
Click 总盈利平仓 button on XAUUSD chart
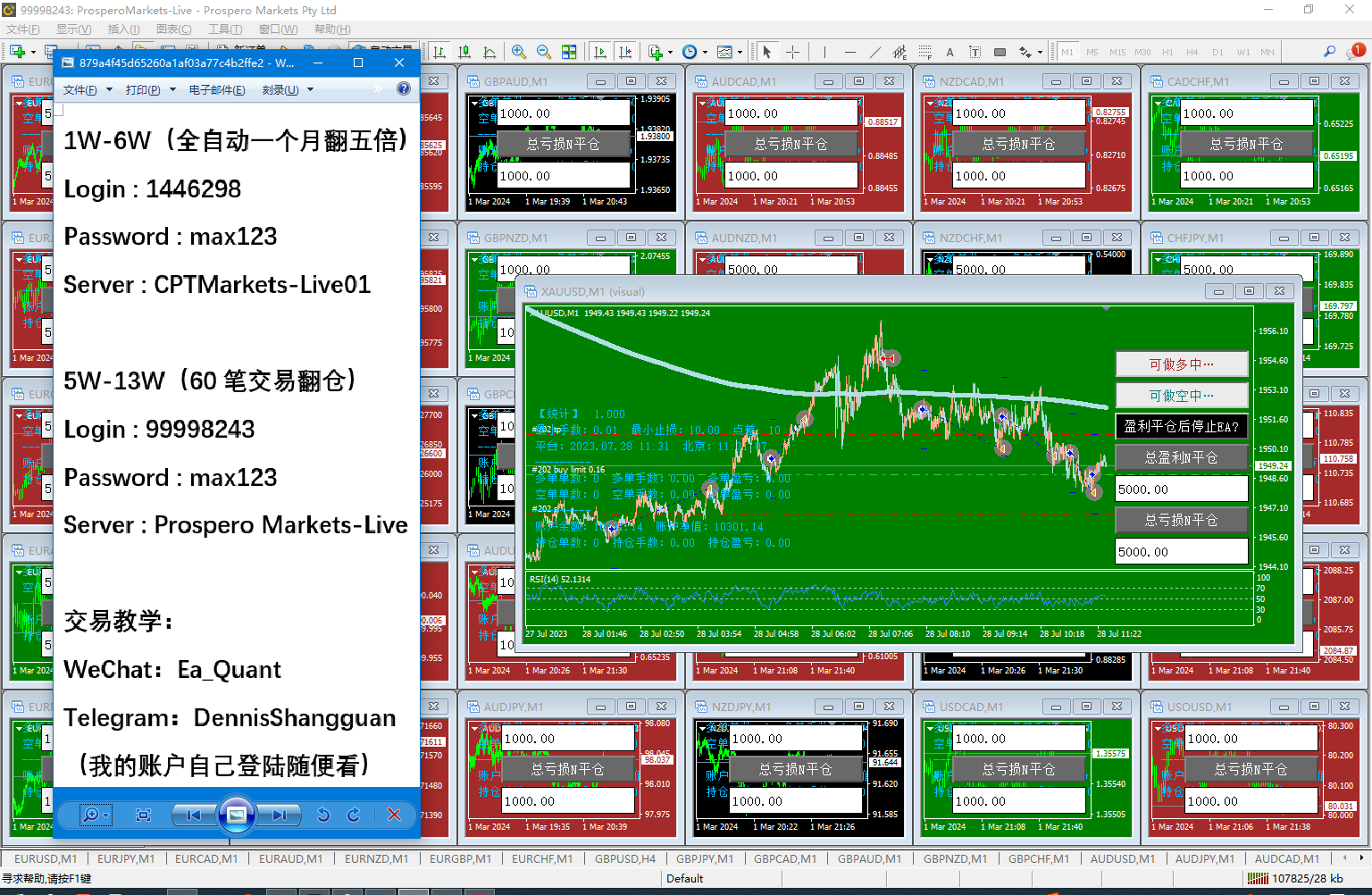pyautogui.click(x=1181, y=457)
